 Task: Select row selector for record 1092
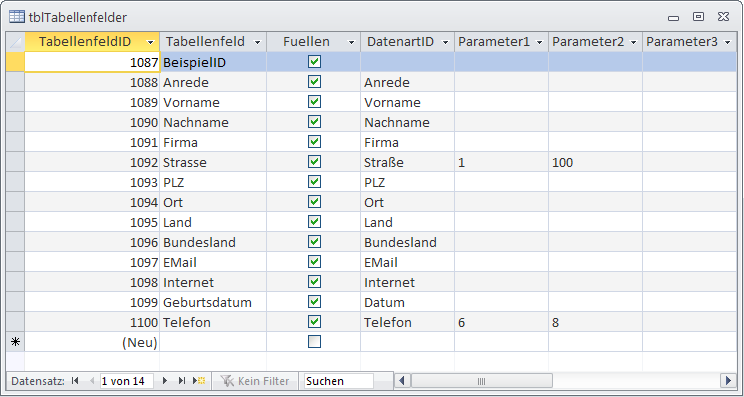click(x=15, y=162)
